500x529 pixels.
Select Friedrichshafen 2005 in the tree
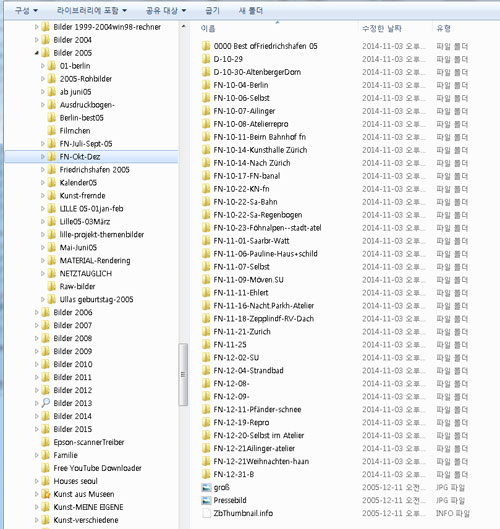94,170
